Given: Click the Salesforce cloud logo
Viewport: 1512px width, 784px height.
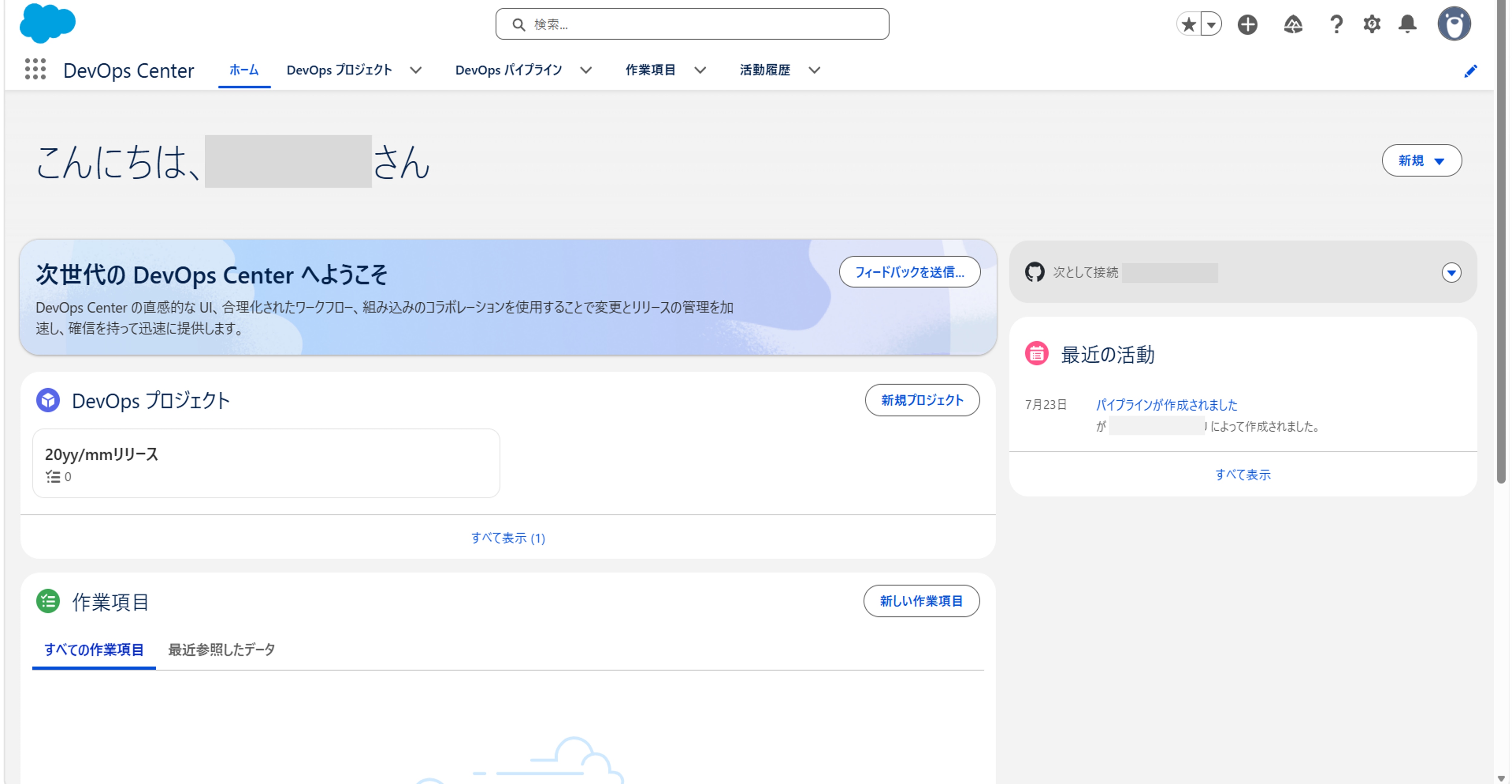Looking at the screenshot, I should [47, 24].
